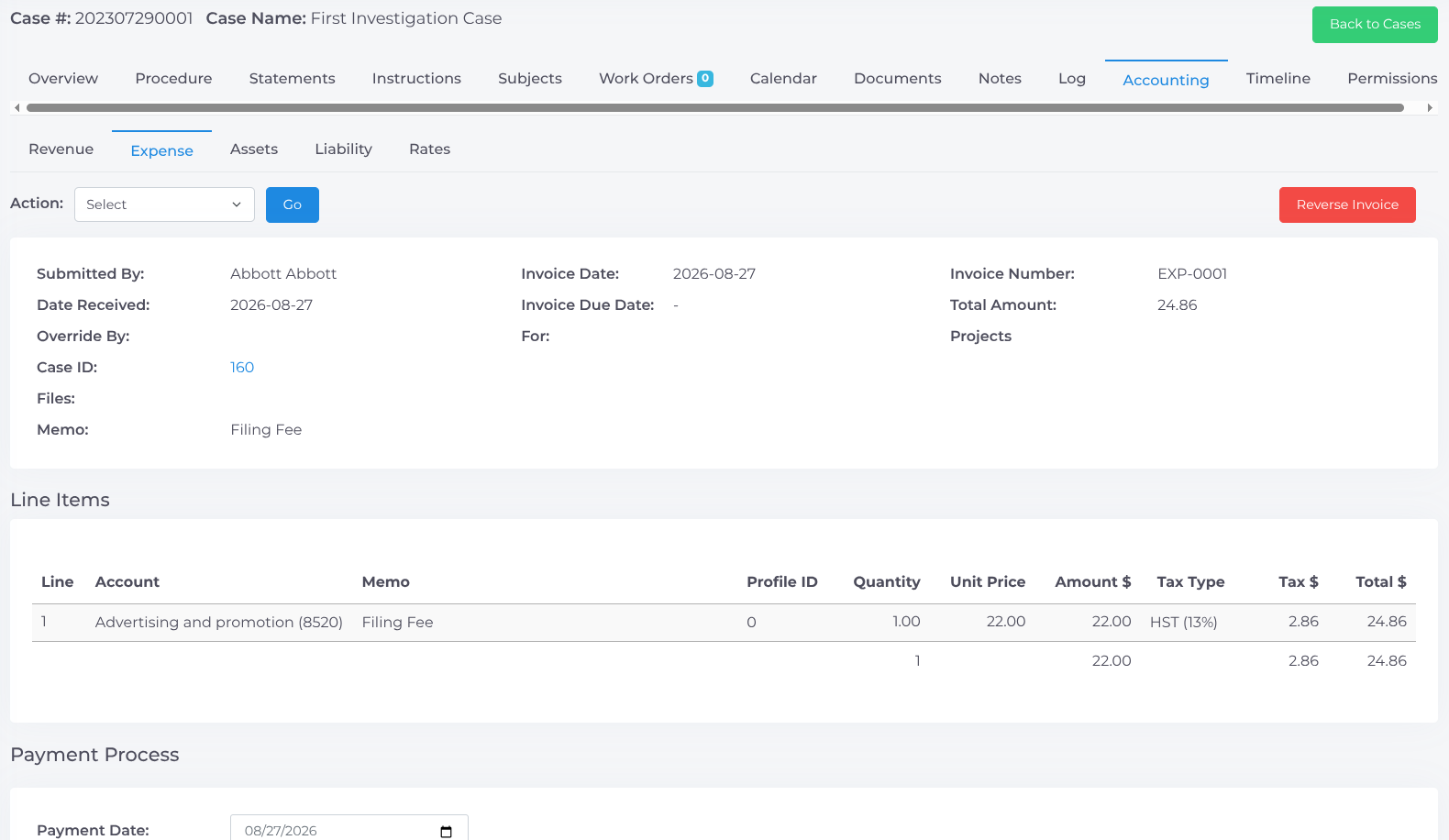Open the Subjects tab
Screen dimensions: 1449x840
tap(530, 79)
